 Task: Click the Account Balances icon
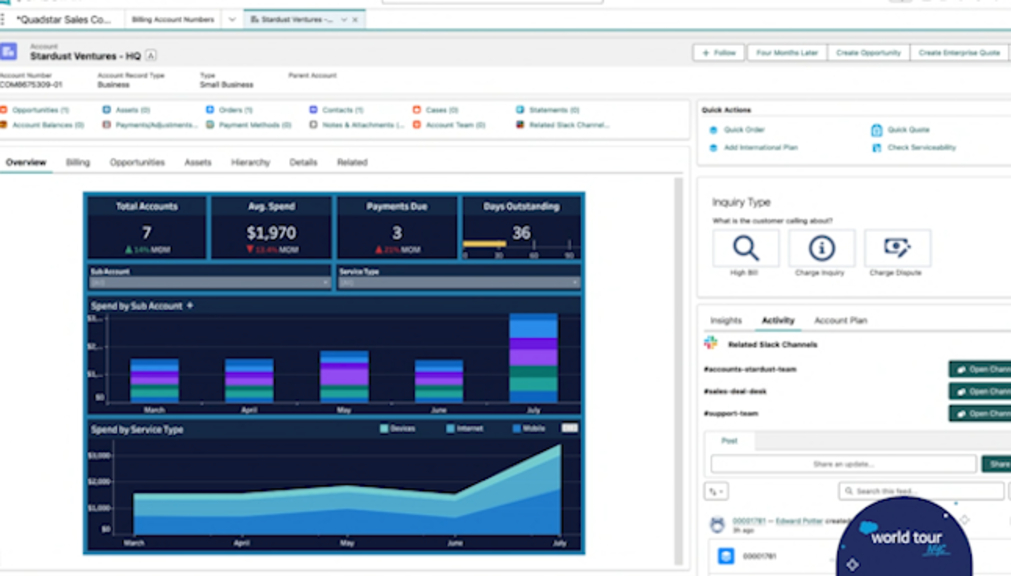[4, 125]
